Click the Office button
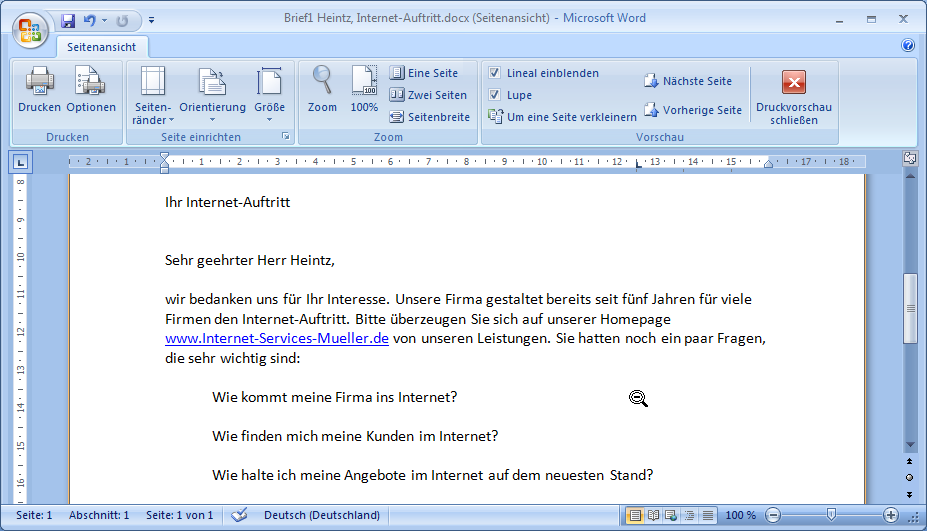 tap(29, 28)
